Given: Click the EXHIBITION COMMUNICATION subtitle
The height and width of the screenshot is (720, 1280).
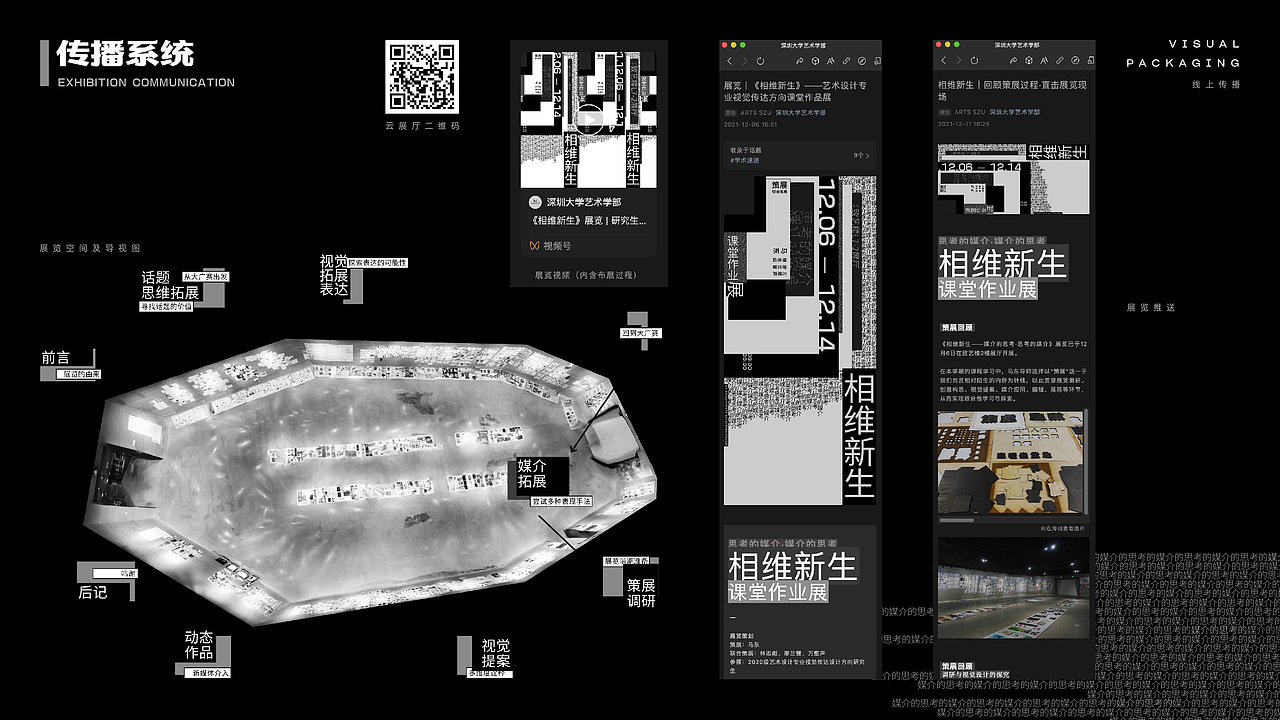Looking at the screenshot, I should coord(146,83).
